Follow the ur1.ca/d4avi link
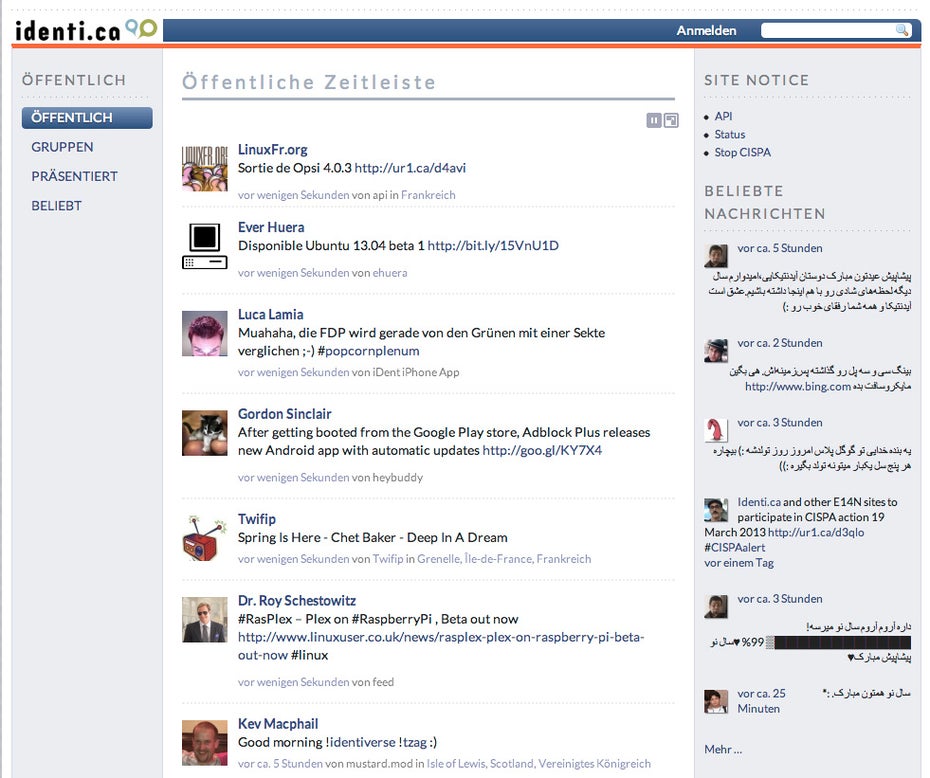 tap(410, 168)
